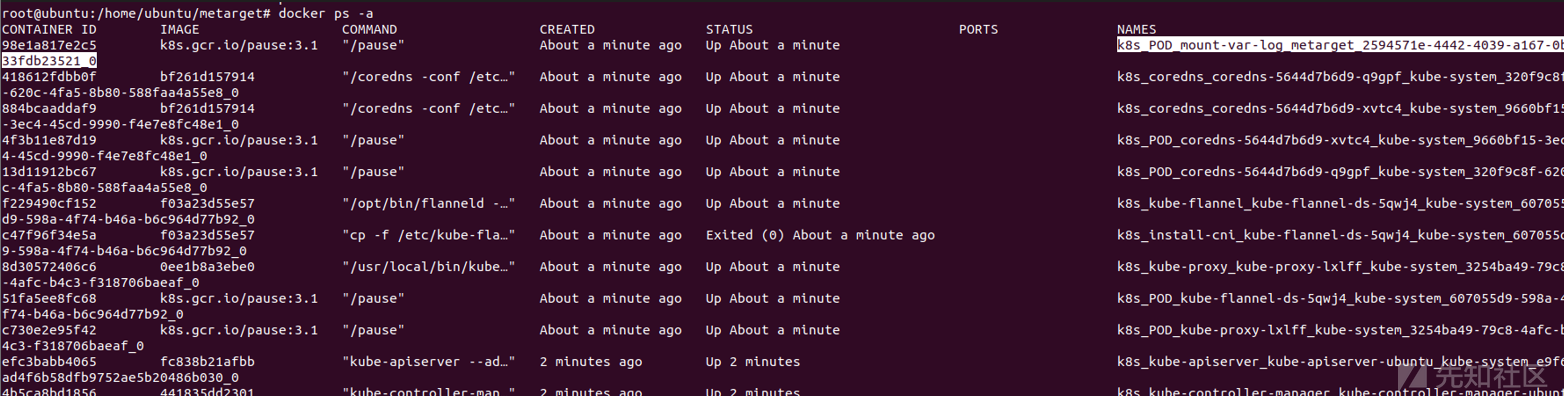Click container ID 418612fdbb0f

point(49,76)
